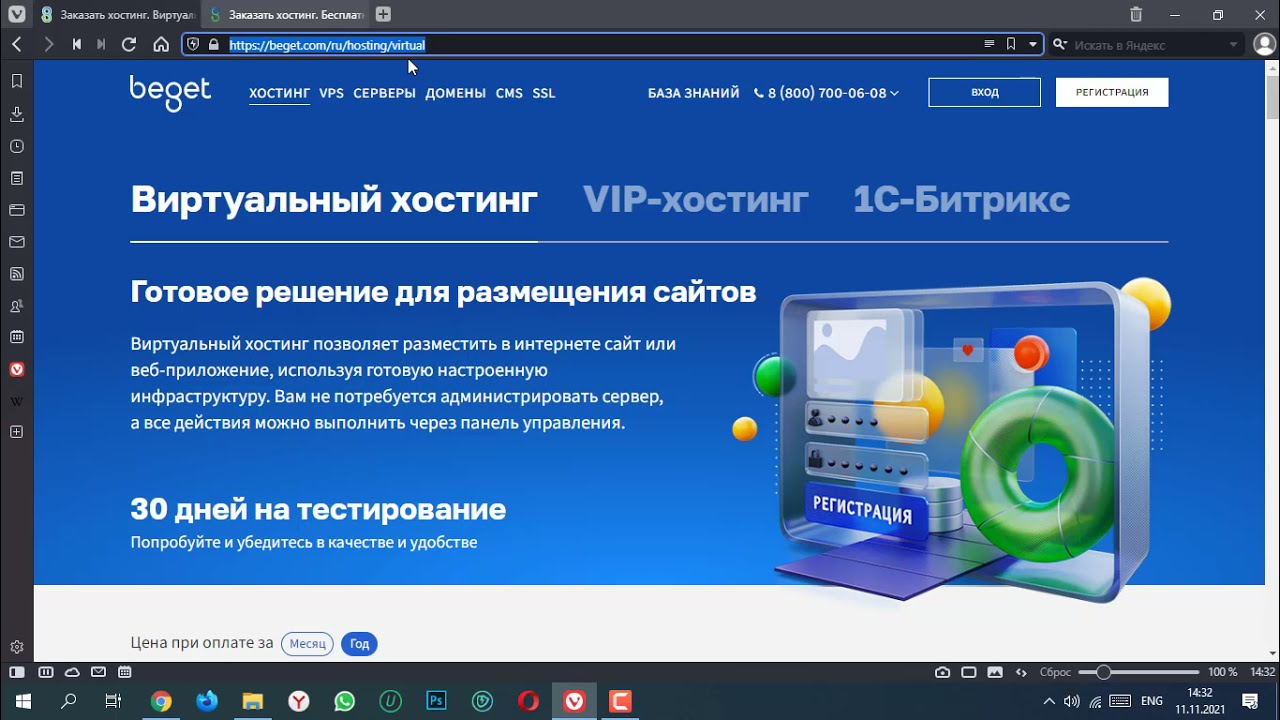Image resolution: width=1280 pixels, height=720 pixels.
Task: Toggle the side panel visibility
Action: click(x=17, y=672)
